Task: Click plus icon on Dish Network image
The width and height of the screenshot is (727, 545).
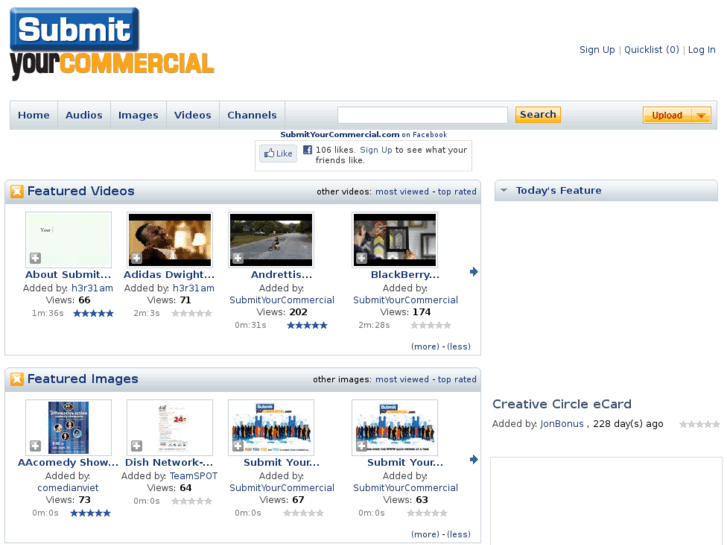Action: (x=136, y=446)
